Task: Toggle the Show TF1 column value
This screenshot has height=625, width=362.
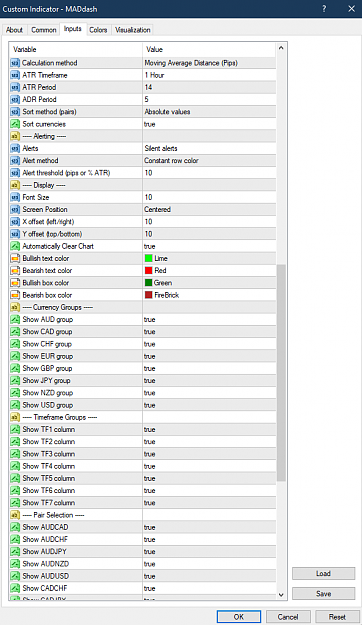Action: click(209, 430)
